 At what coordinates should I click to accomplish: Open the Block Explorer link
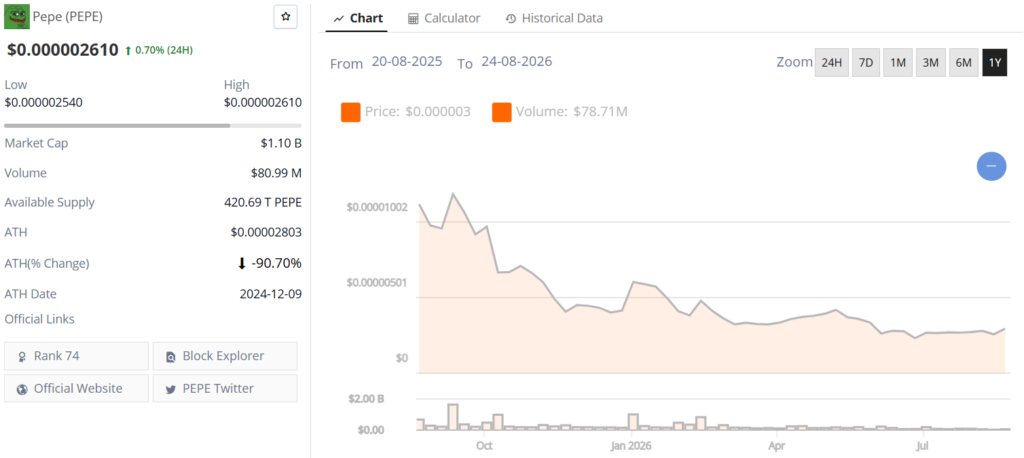tap(225, 356)
